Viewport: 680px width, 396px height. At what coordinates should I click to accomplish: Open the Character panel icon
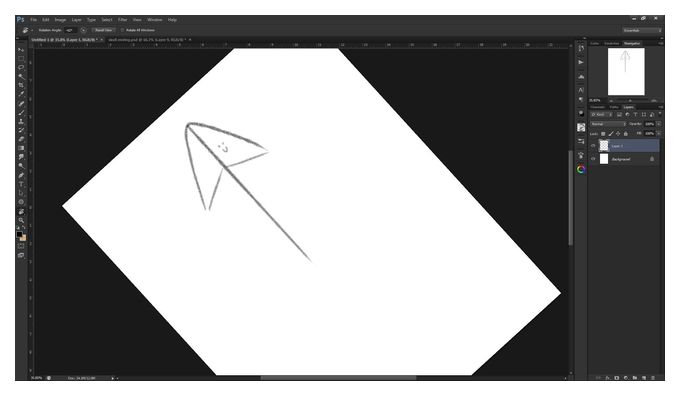[581, 90]
